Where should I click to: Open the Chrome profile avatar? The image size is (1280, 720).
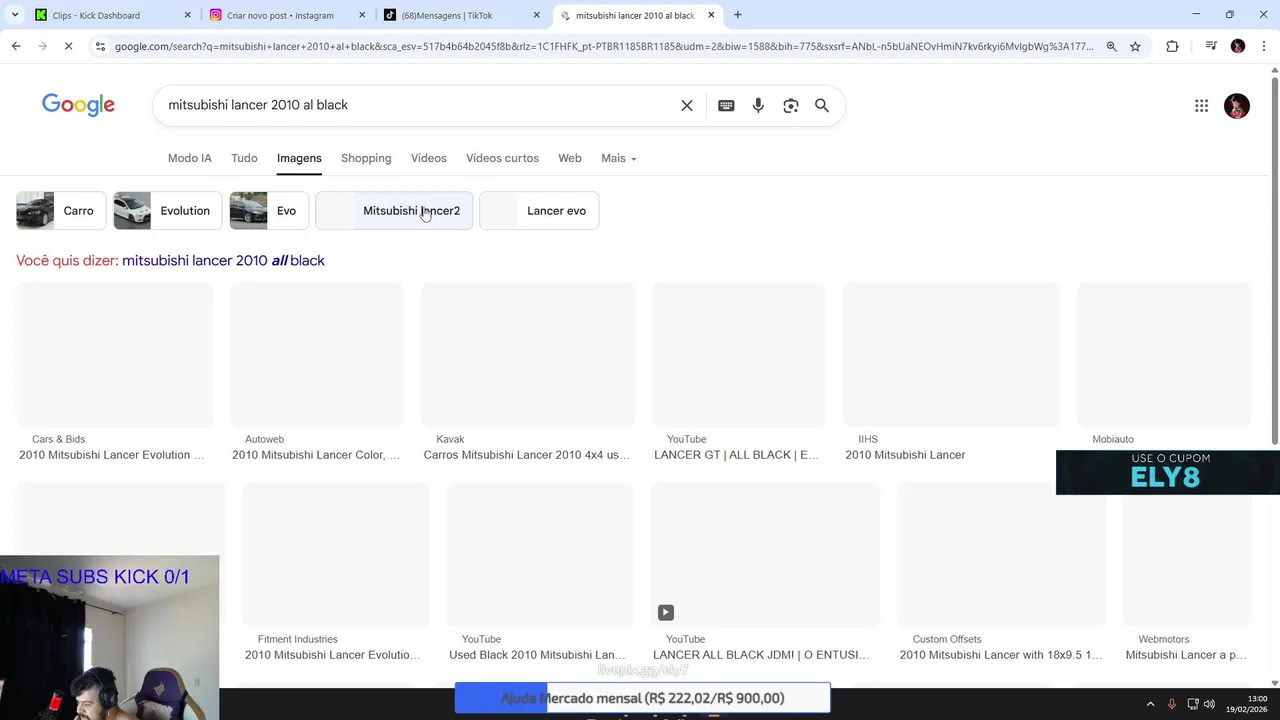(1238, 46)
